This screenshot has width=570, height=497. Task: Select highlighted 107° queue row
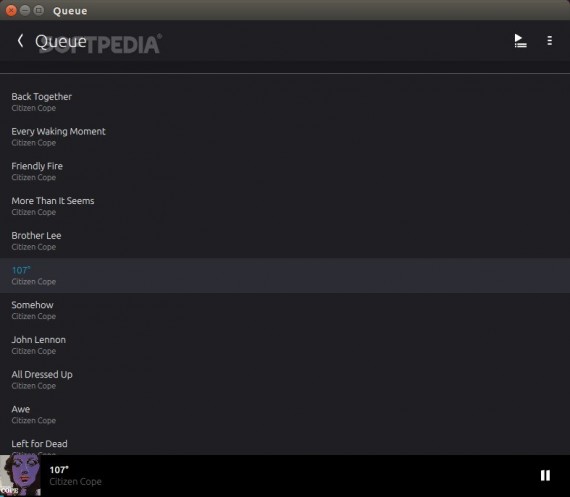point(285,276)
